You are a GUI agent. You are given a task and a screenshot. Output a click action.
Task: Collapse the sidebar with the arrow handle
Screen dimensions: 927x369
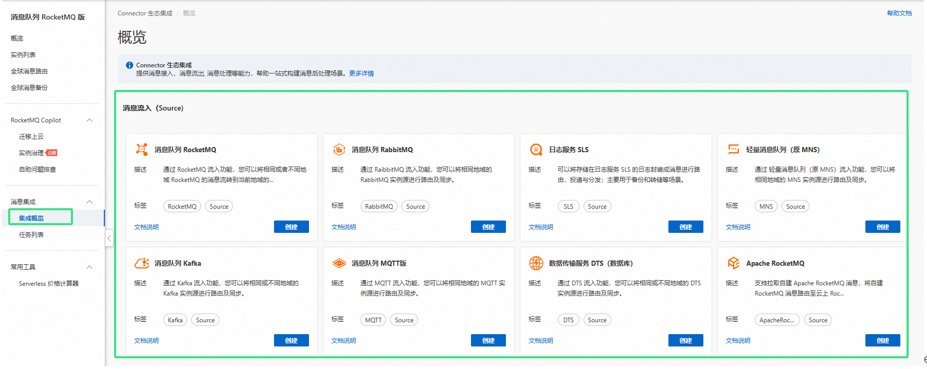click(x=109, y=238)
